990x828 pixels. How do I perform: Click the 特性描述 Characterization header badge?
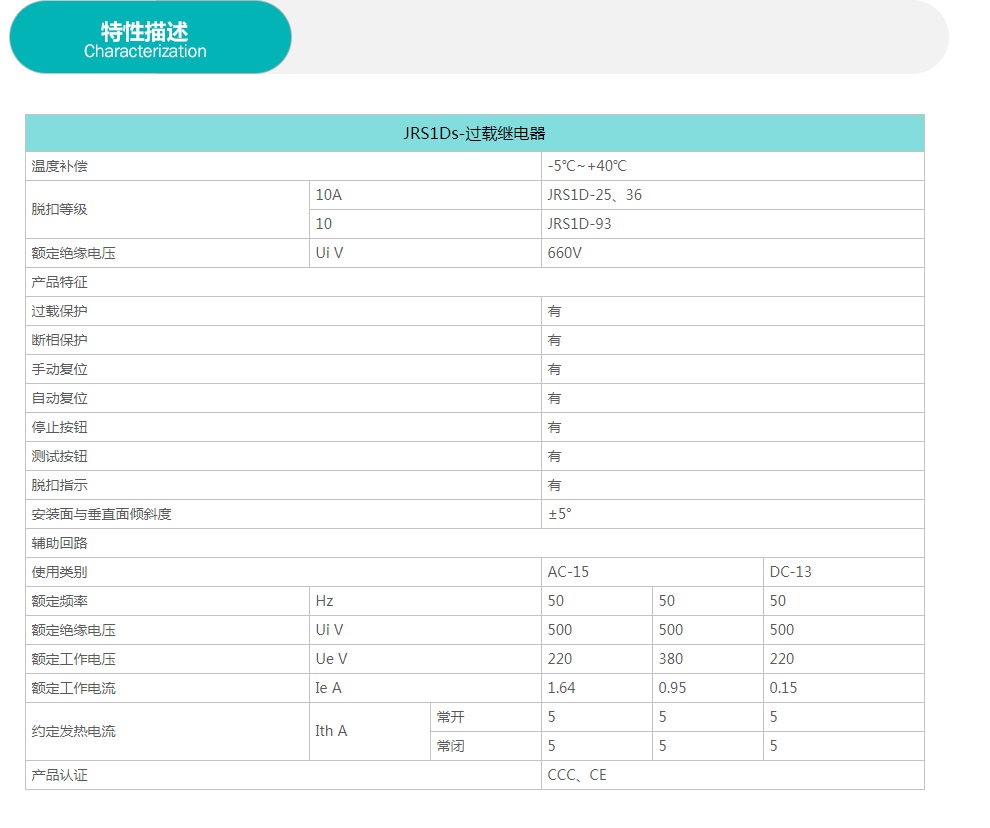point(150,38)
